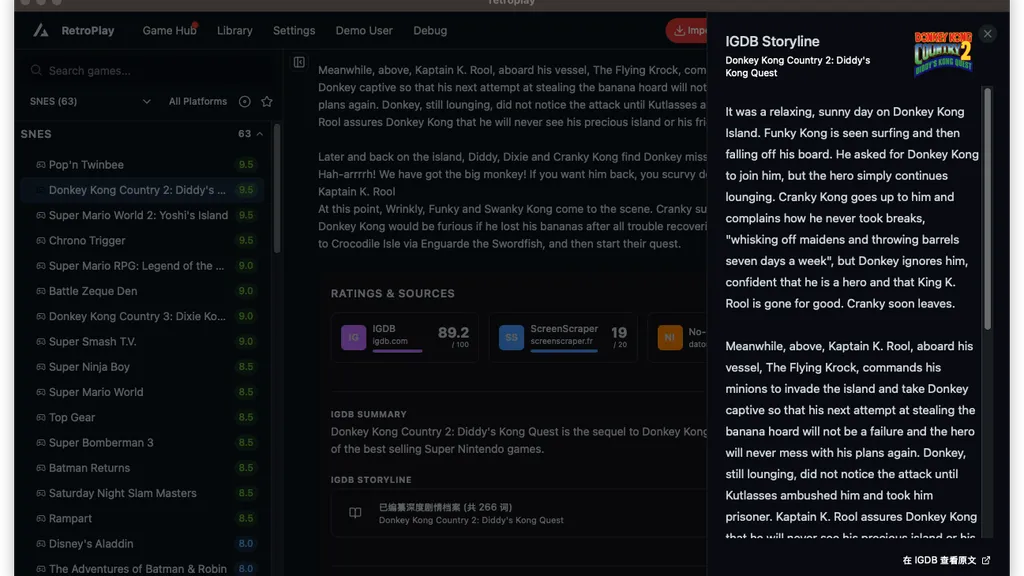Select Super Mario RPG: Legend of the ...

pos(142,266)
